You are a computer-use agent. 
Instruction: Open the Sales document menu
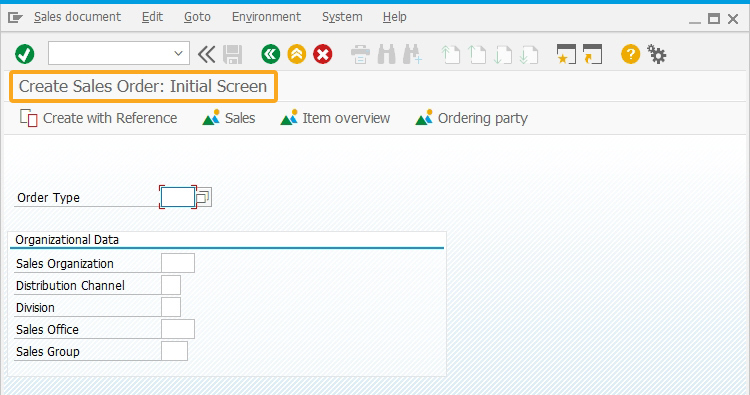click(77, 17)
